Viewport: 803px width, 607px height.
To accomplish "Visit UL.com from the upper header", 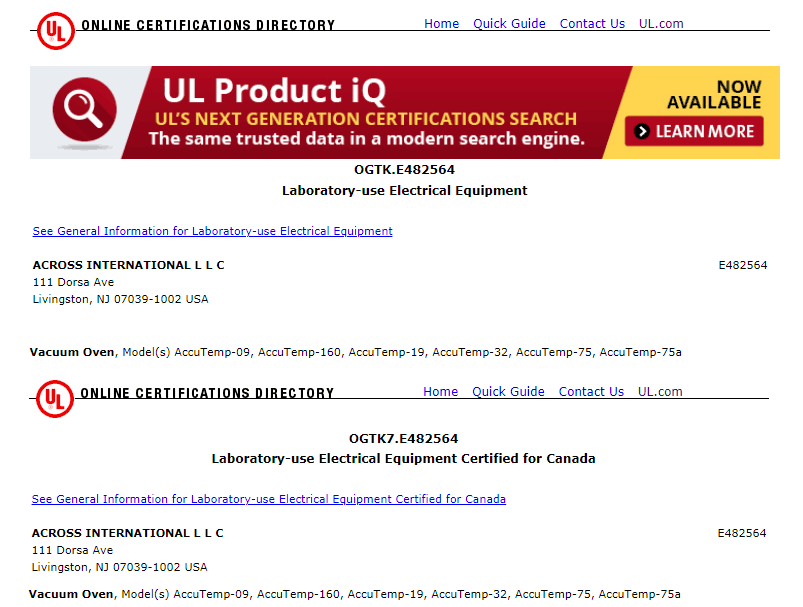I will click(x=661, y=24).
